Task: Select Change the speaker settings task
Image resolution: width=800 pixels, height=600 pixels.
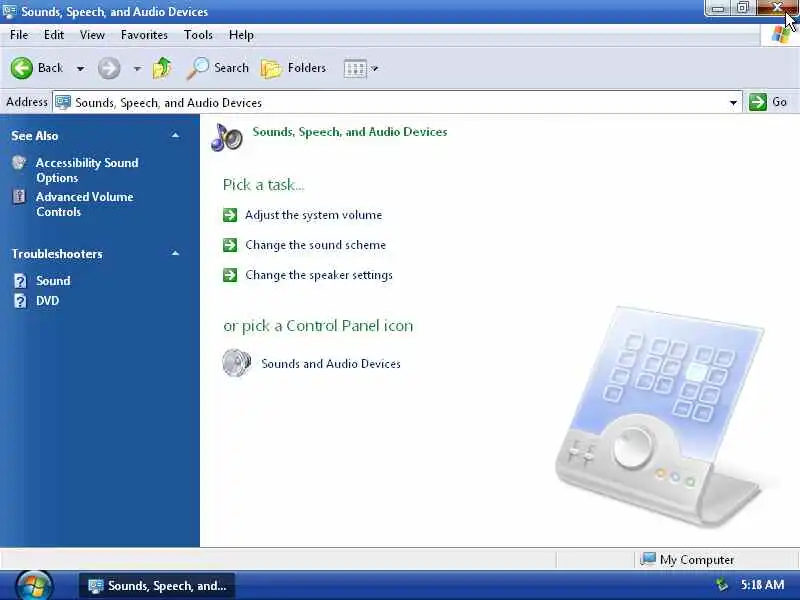Action: [x=319, y=275]
